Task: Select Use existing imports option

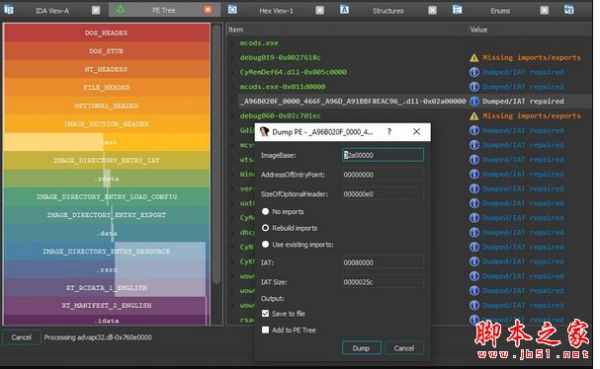Action: point(265,244)
